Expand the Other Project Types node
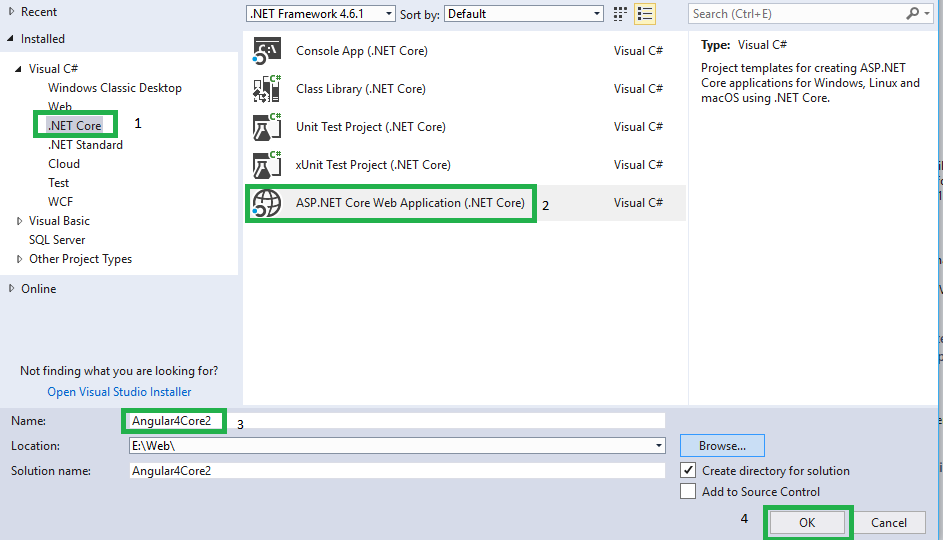943x540 pixels. point(19,259)
